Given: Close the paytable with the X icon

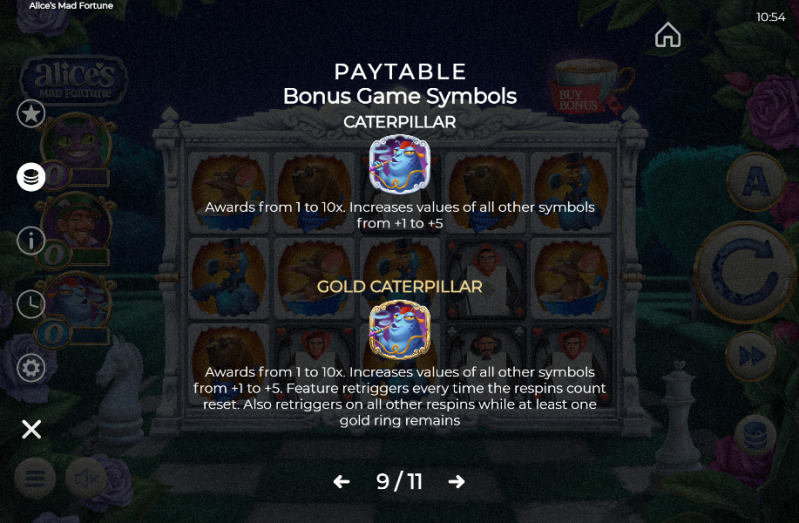Looking at the screenshot, I should [x=32, y=429].
